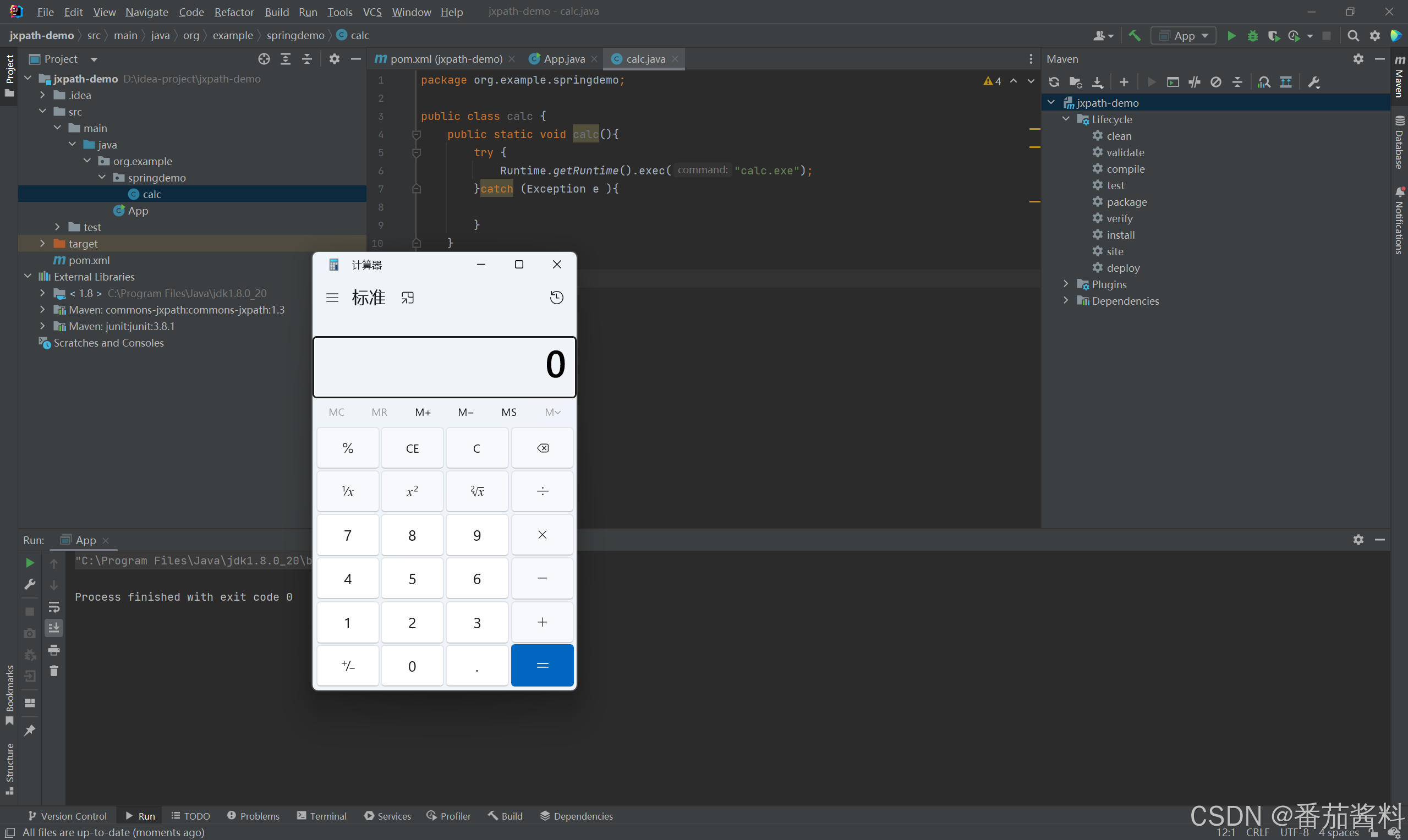Image resolution: width=1408 pixels, height=840 pixels.
Task: Click the search/find icon in toolbar
Action: click(x=1354, y=36)
